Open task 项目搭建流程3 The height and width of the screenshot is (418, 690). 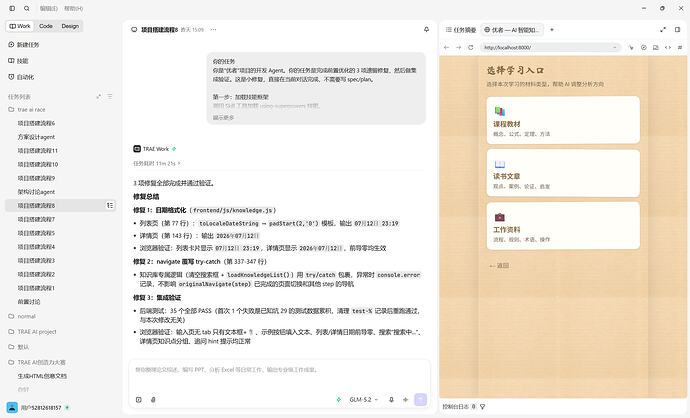click(36, 260)
